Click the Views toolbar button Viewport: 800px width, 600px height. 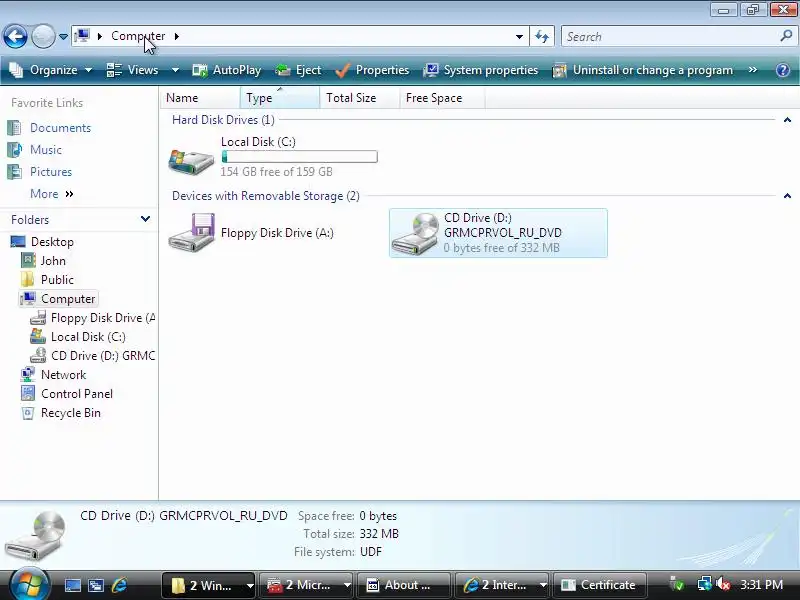click(133, 70)
